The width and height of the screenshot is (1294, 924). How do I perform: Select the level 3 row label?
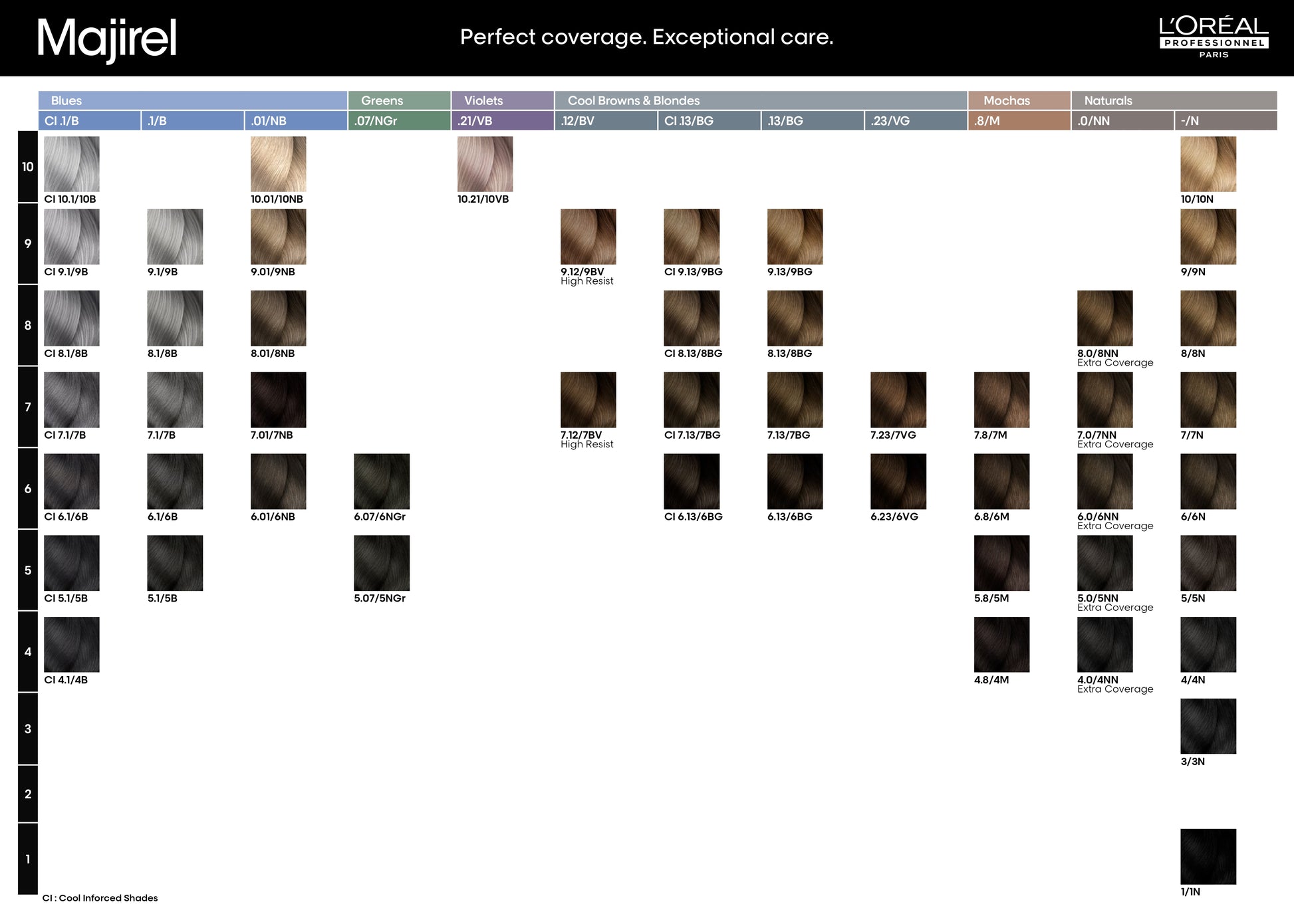click(x=28, y=729)
